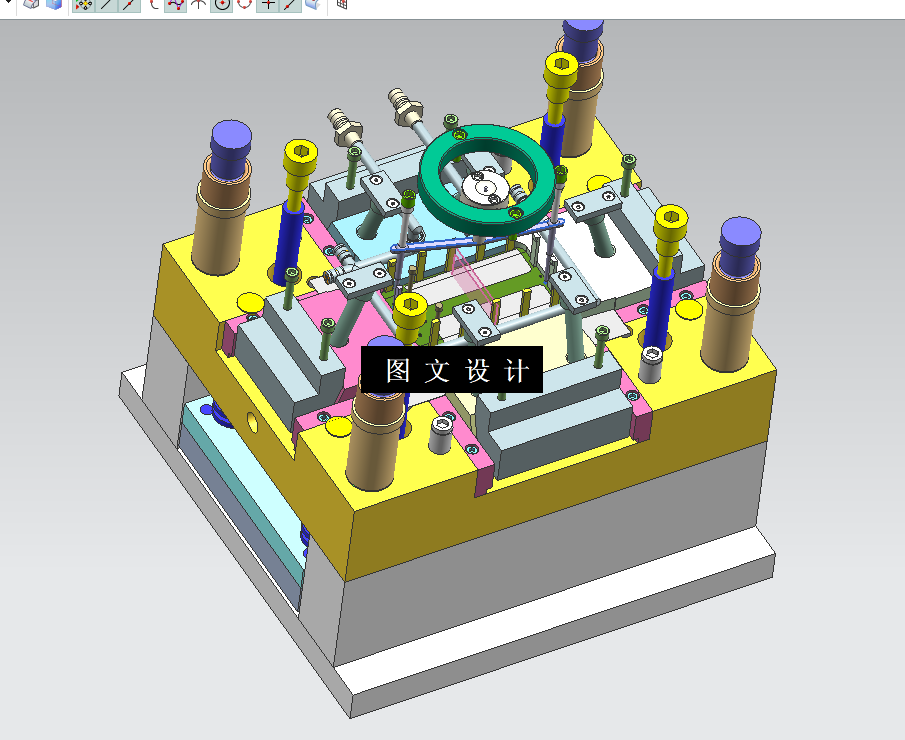905x740 pixels.
Task: Click the grid snap icon
Action: pos(342,5)
